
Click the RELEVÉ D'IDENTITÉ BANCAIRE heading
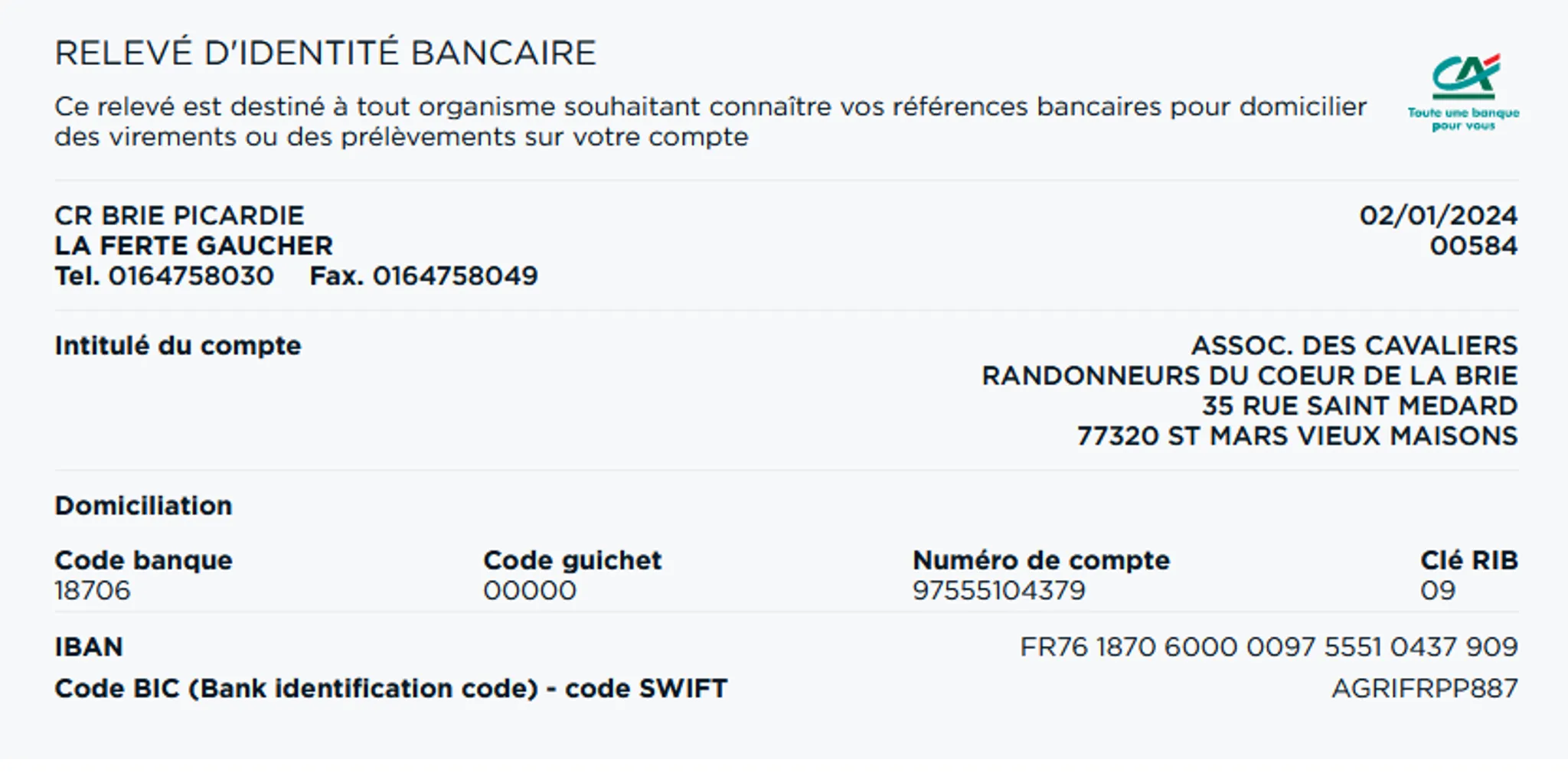click(x=325, y=54)
